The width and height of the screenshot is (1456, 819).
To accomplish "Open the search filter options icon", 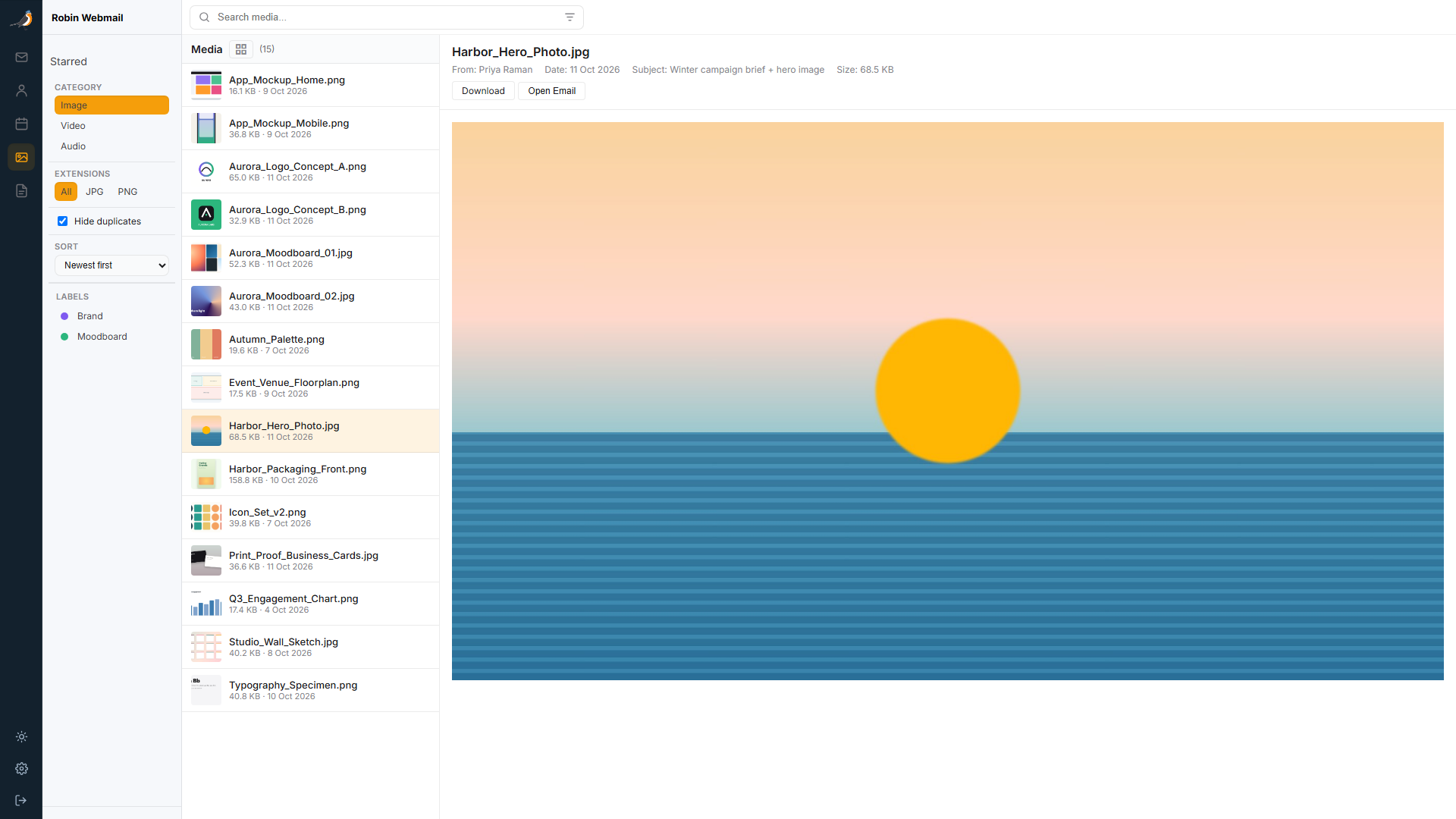I will point(570,17).
